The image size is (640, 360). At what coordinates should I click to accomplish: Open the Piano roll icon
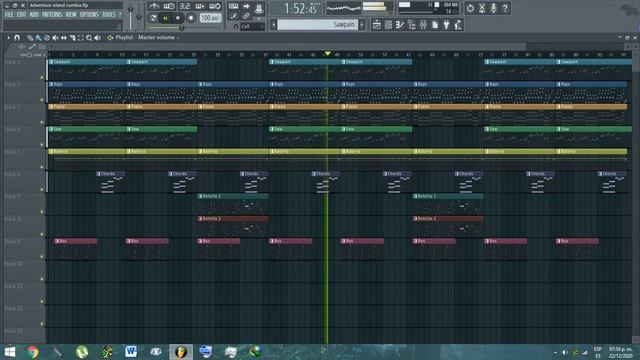[400, 25]
